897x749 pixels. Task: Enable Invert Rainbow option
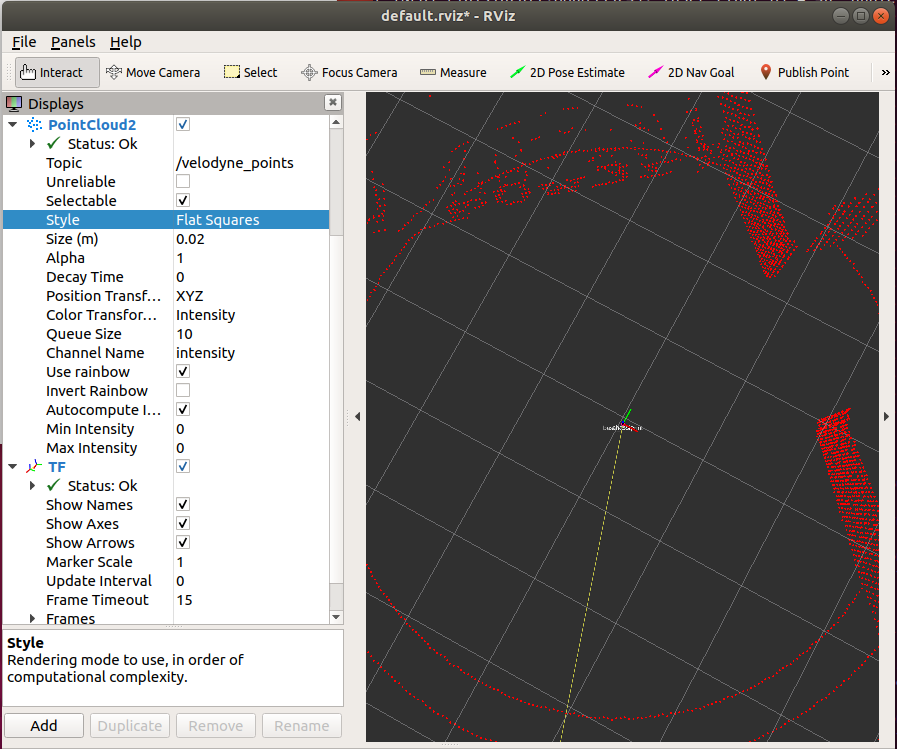click(183, 391)
